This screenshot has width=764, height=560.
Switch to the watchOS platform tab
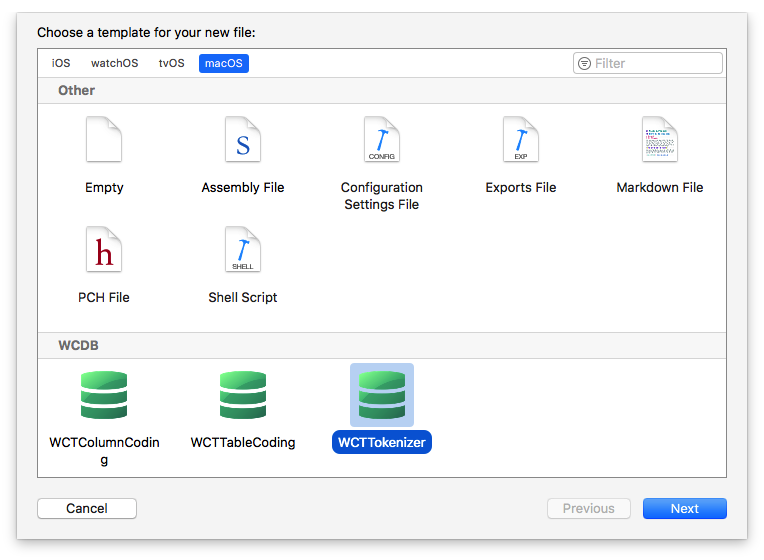click(114, 63)
